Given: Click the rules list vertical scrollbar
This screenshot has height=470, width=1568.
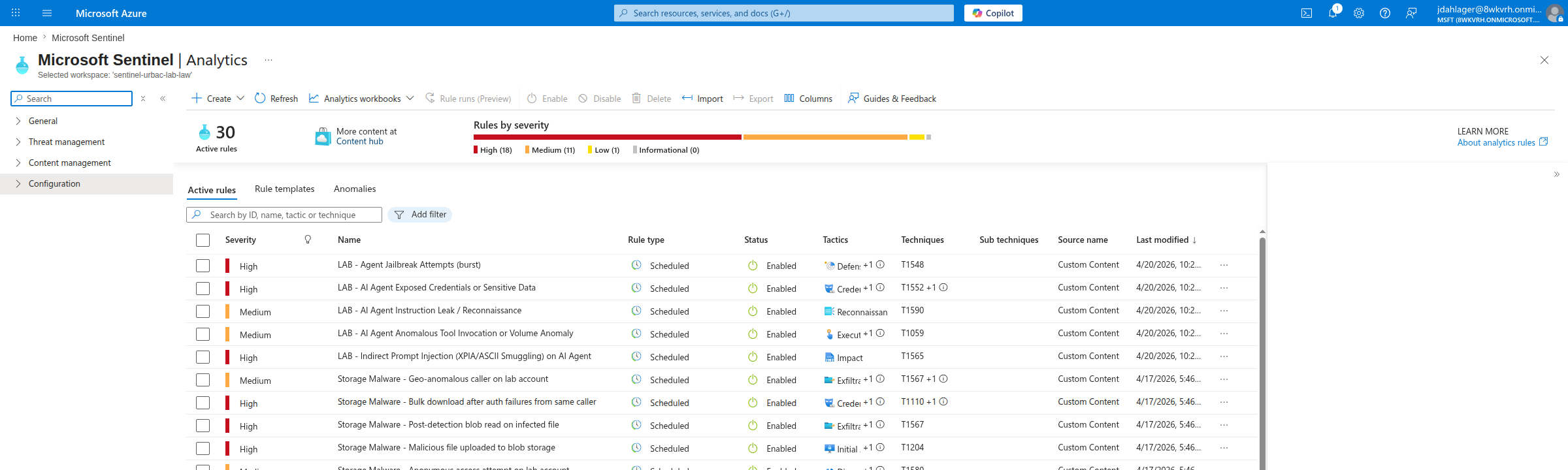Looking at the screenshot, I should tap(1262, 352).
